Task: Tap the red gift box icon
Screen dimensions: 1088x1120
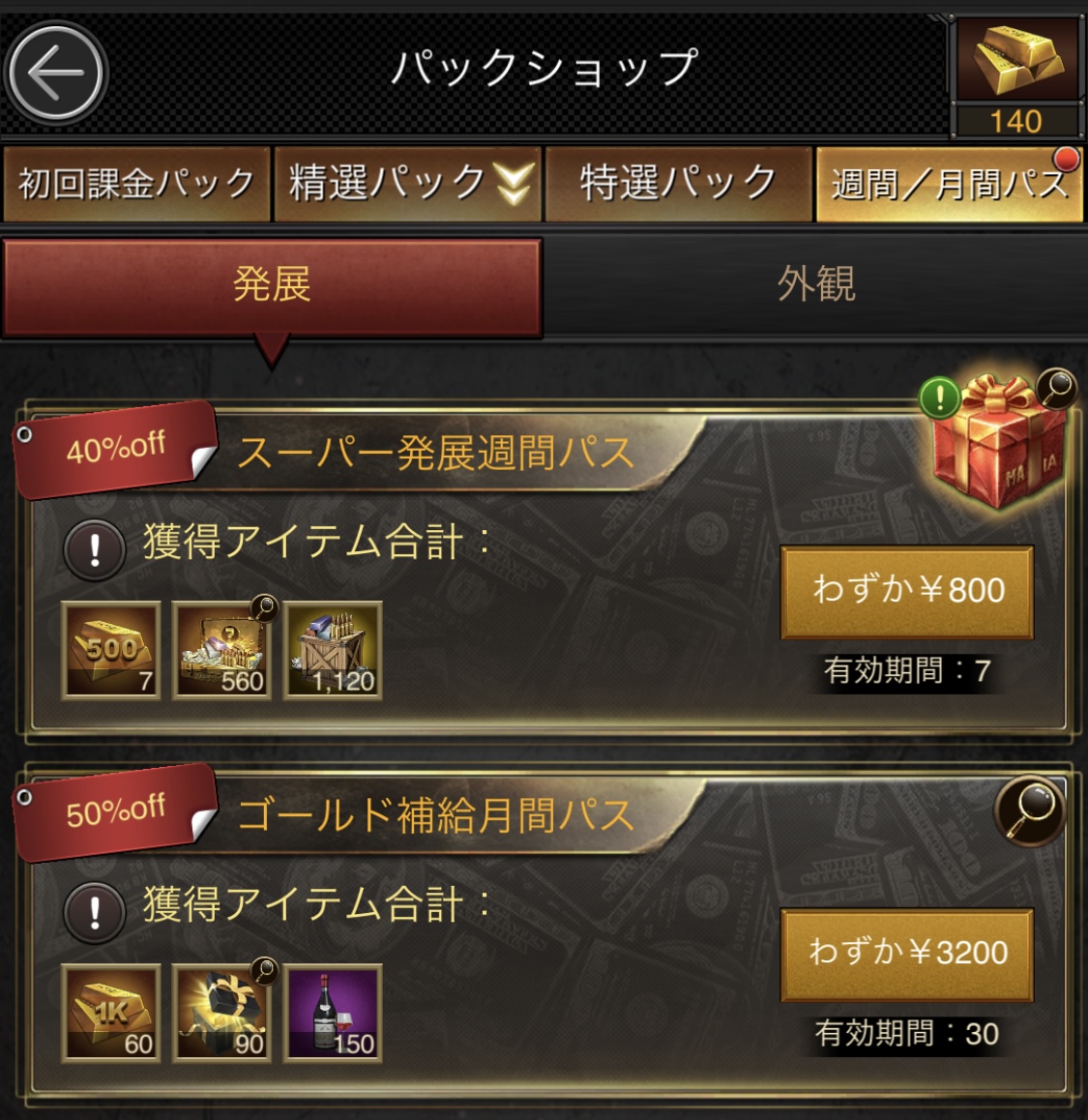Action: [1000, 443]
